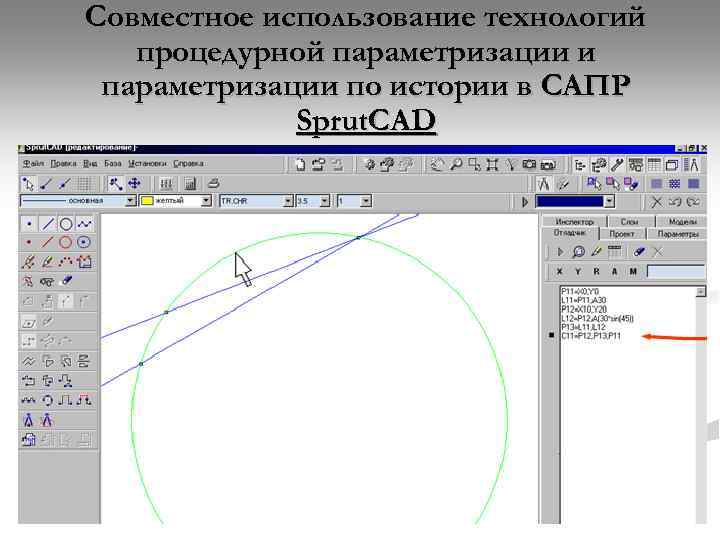This screenshot has height=540, width=720.
Task: Switch to the Модели tab
Action: click(x=682, y=221)
